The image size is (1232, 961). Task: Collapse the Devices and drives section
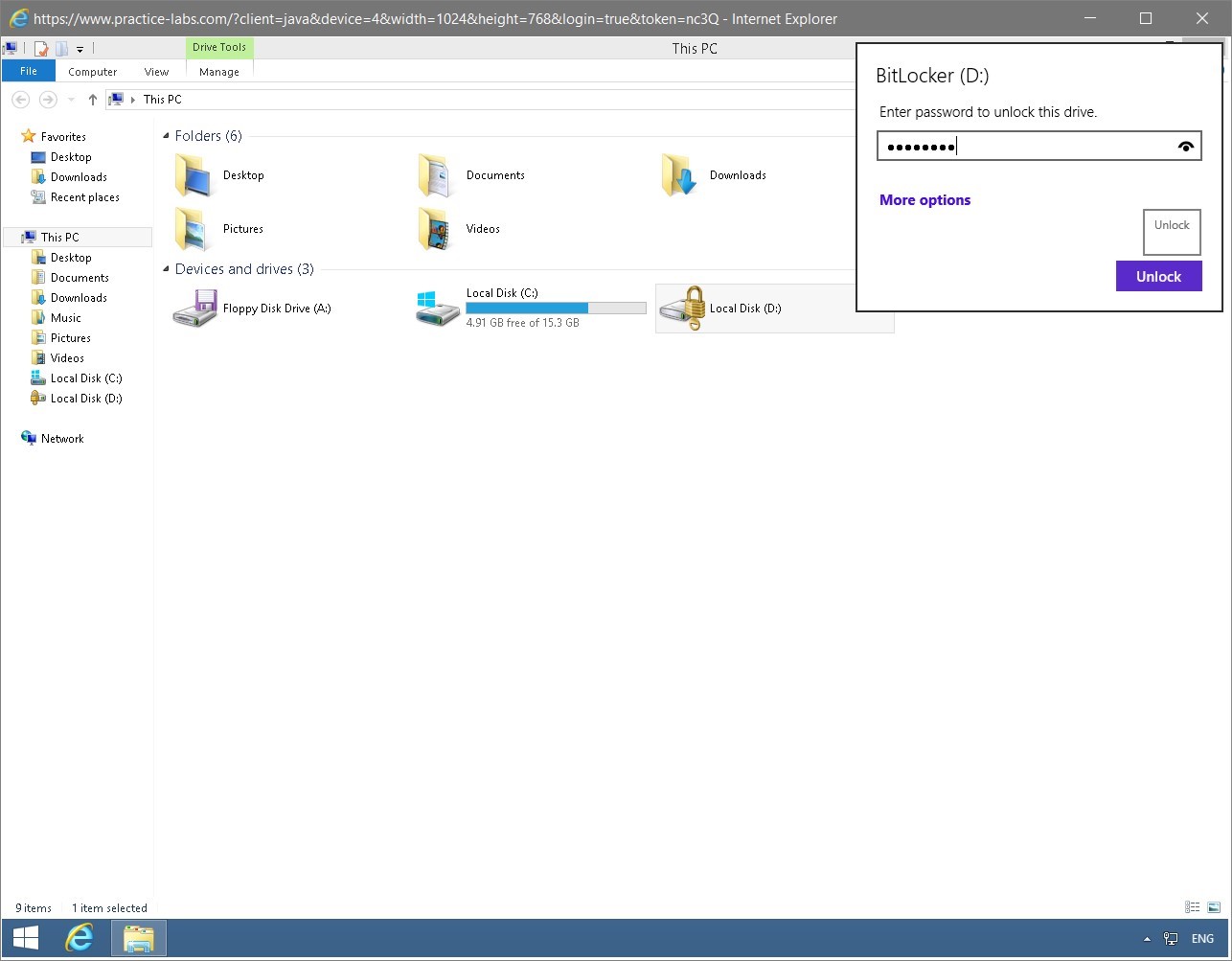coord(168,269)
